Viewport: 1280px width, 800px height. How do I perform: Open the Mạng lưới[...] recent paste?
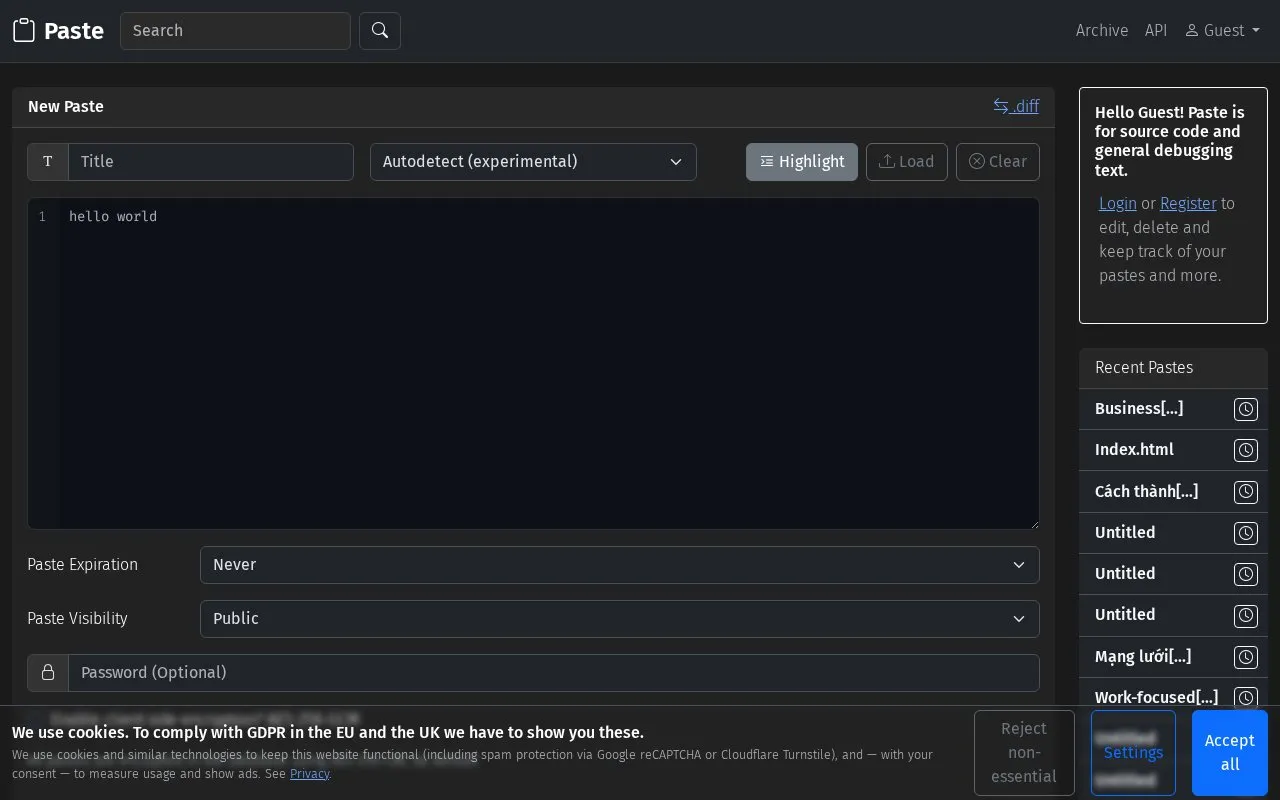click(x=1143, y=657)
